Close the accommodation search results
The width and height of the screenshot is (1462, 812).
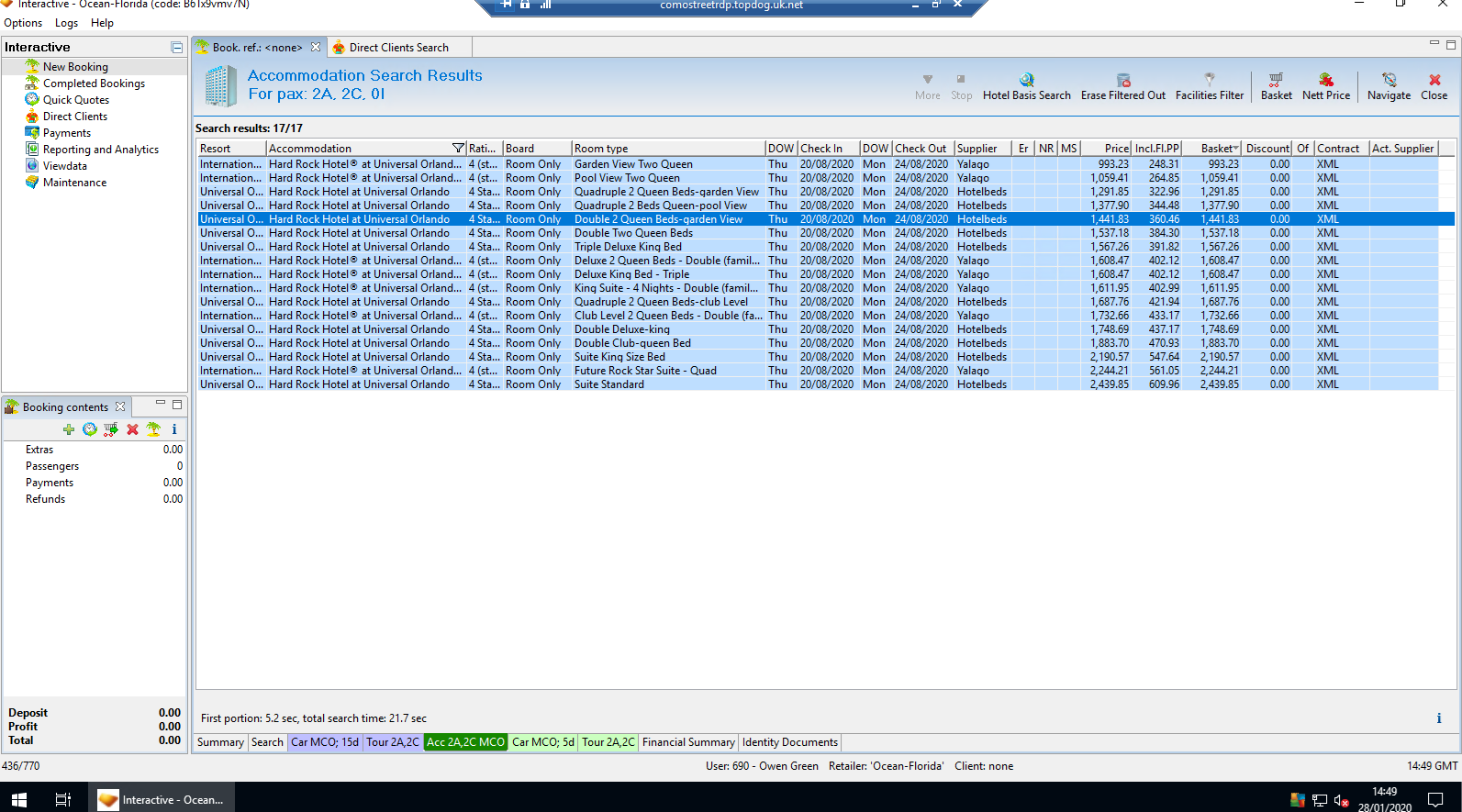pos(1434,86)
